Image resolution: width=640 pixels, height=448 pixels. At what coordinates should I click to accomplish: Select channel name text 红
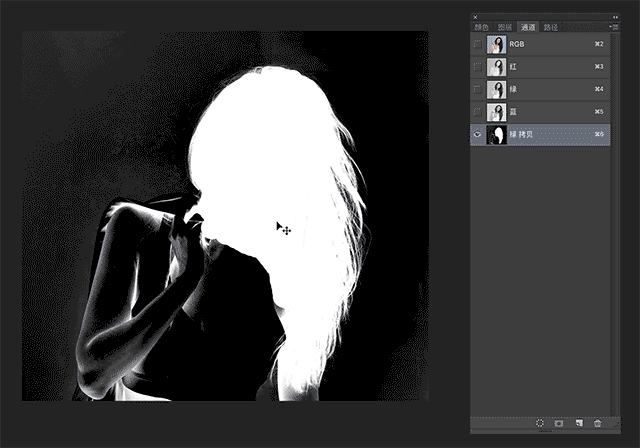[513, 67]
